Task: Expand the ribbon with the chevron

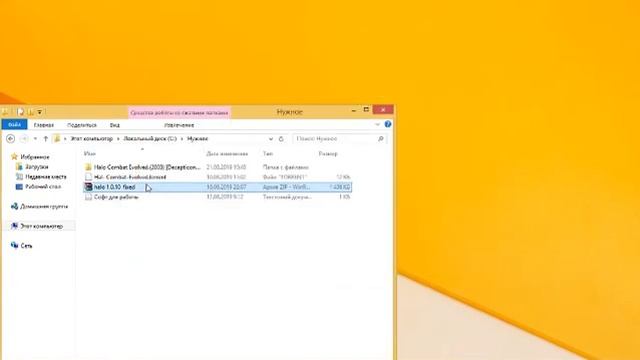Action: click(x=377, y=124)
